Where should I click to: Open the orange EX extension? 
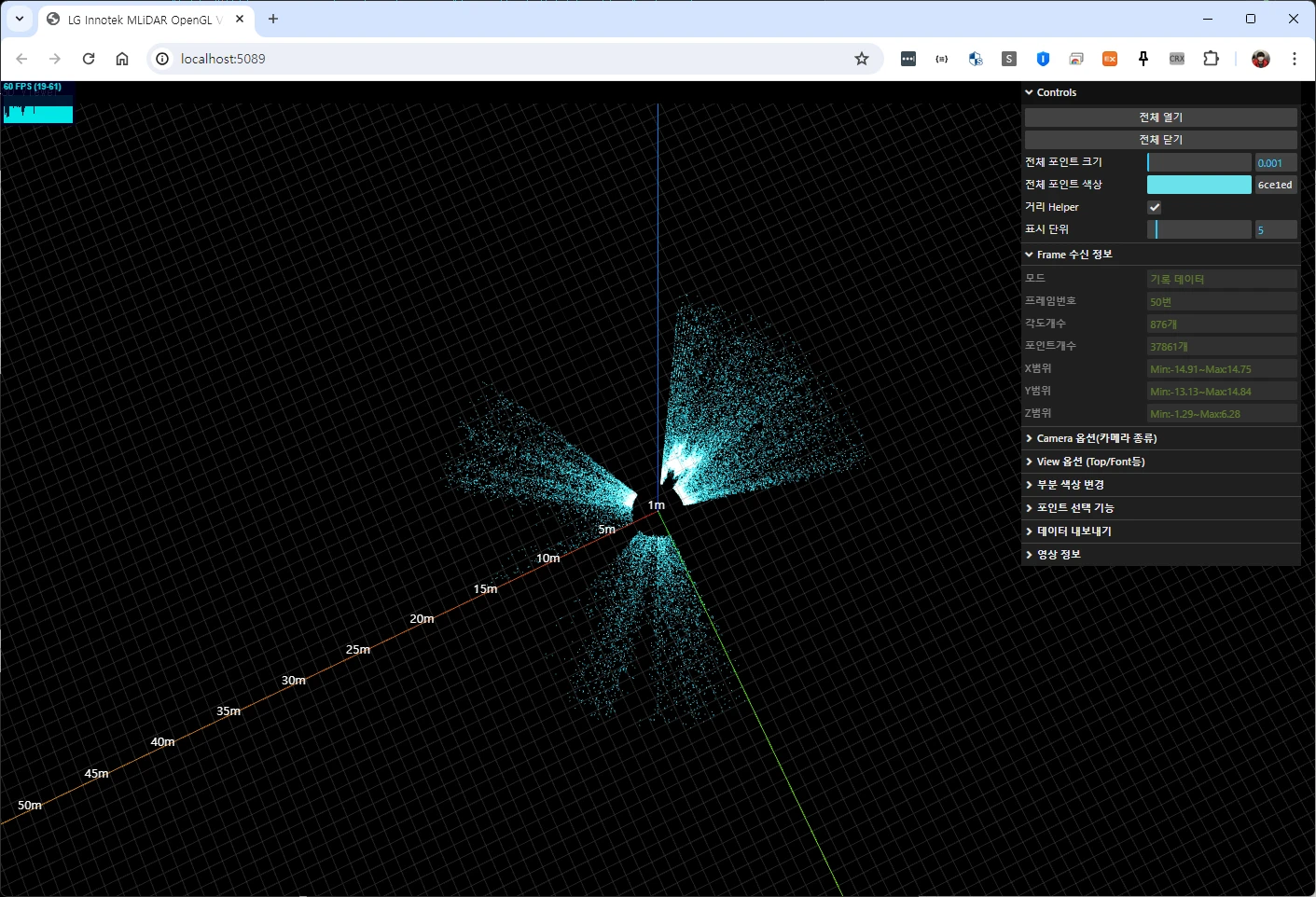tap(1110, 59)
